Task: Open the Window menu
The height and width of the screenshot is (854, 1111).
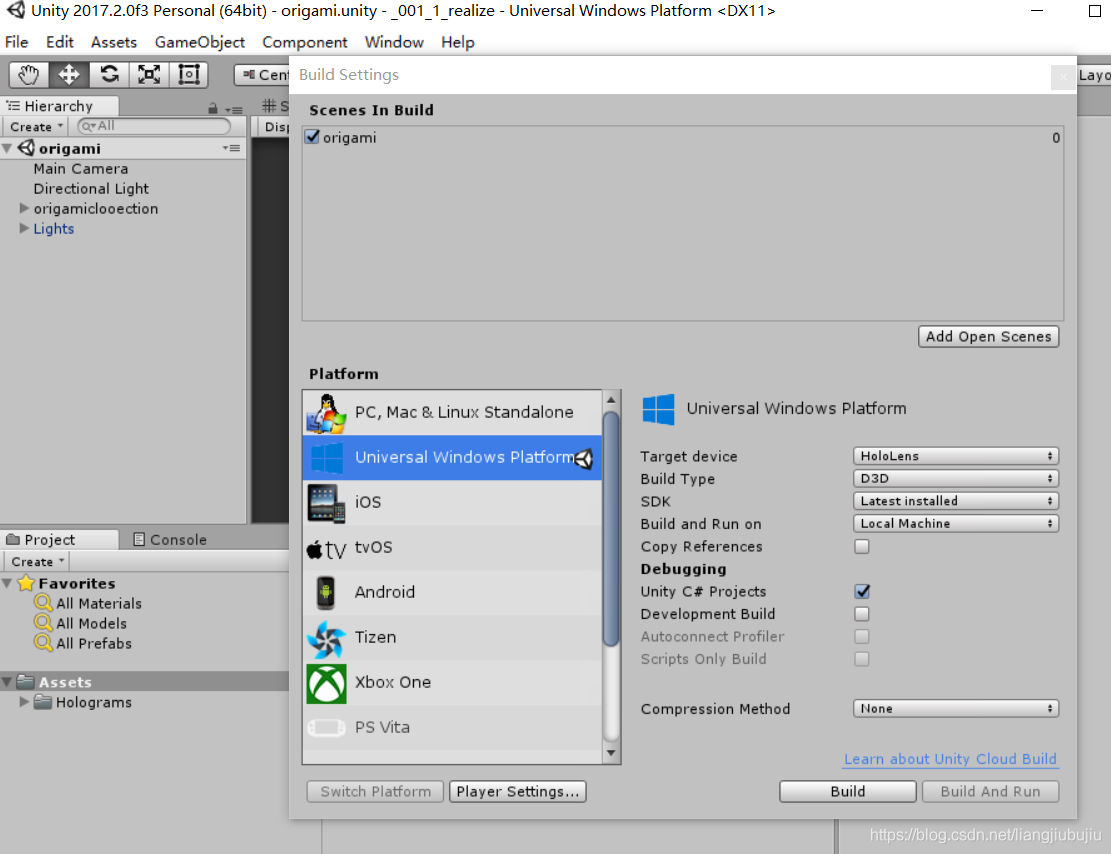Action: pos(394,42)
